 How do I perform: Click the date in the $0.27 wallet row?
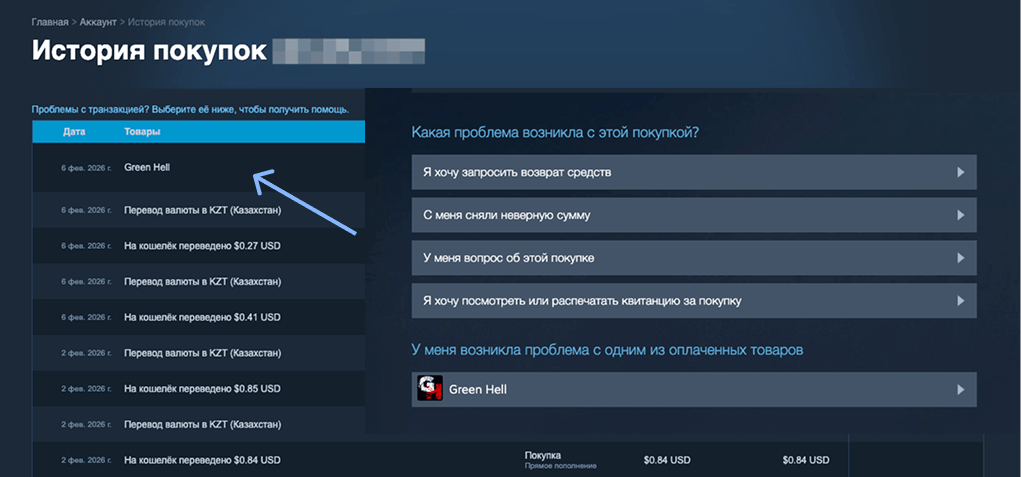(x=88, y=246)
